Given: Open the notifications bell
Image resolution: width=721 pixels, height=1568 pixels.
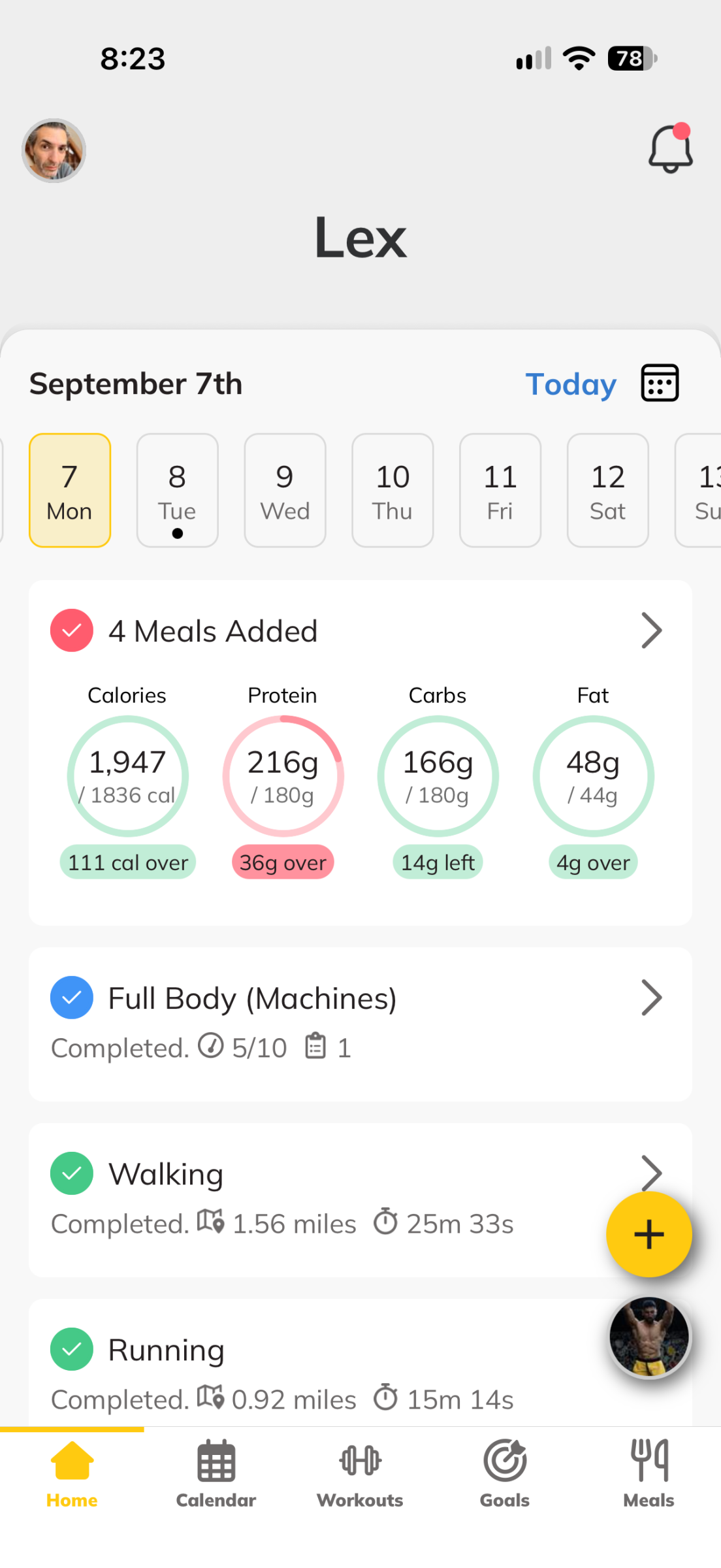Looking at the screenshot, I should (670, 148).
